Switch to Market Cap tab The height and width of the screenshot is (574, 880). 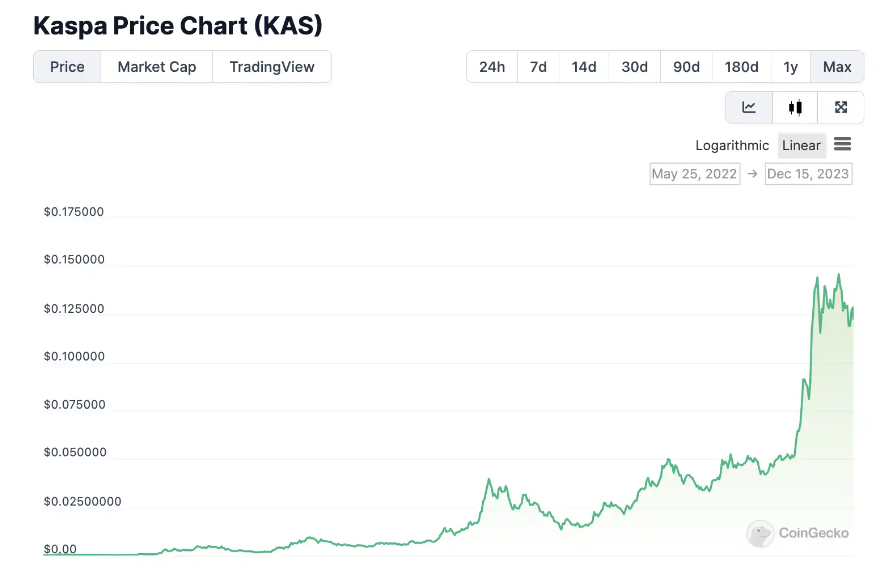[x=157, y=67]
